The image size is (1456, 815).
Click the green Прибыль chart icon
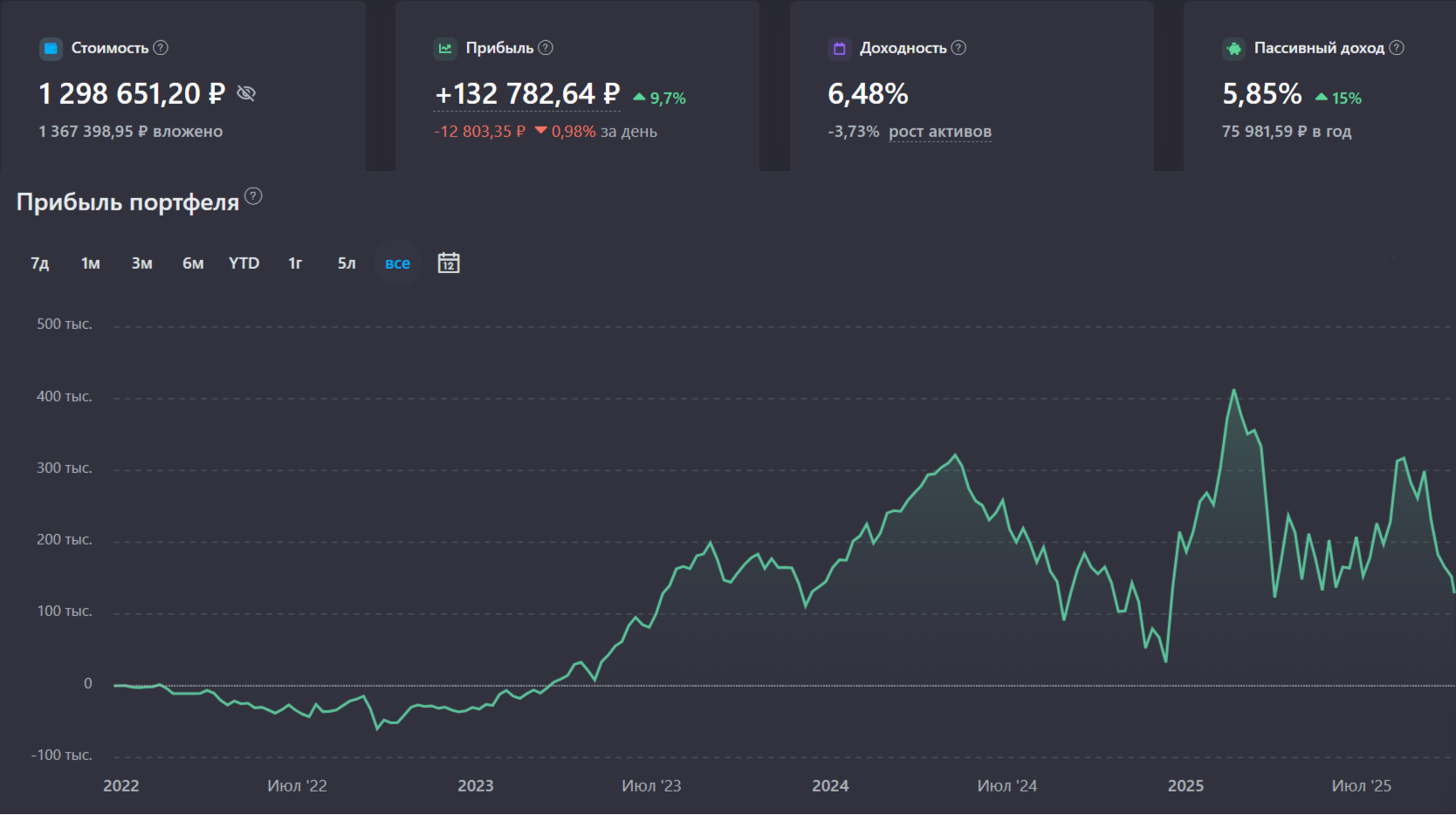445,49
